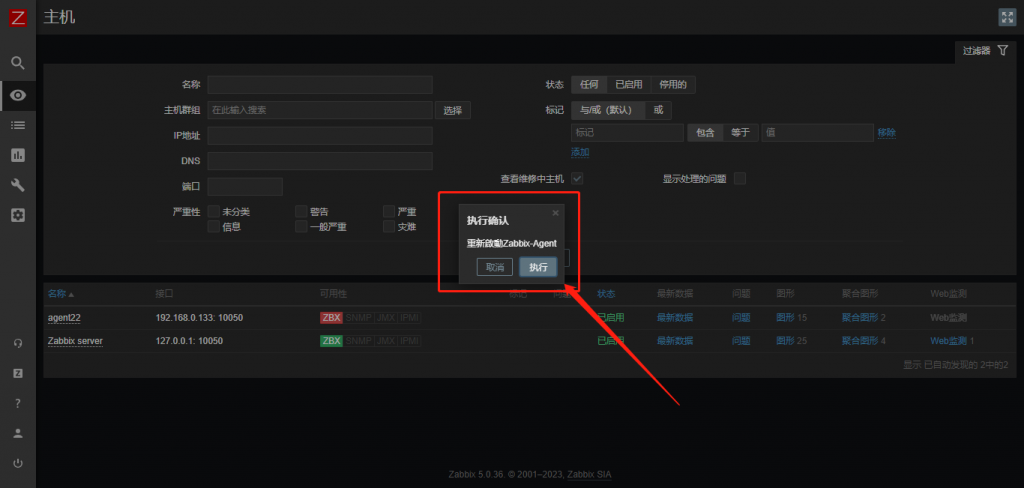The width and height of the screenshot is (1024, 488).
Task: Close the execution confirmation dialog
Action: coord(555,213)
